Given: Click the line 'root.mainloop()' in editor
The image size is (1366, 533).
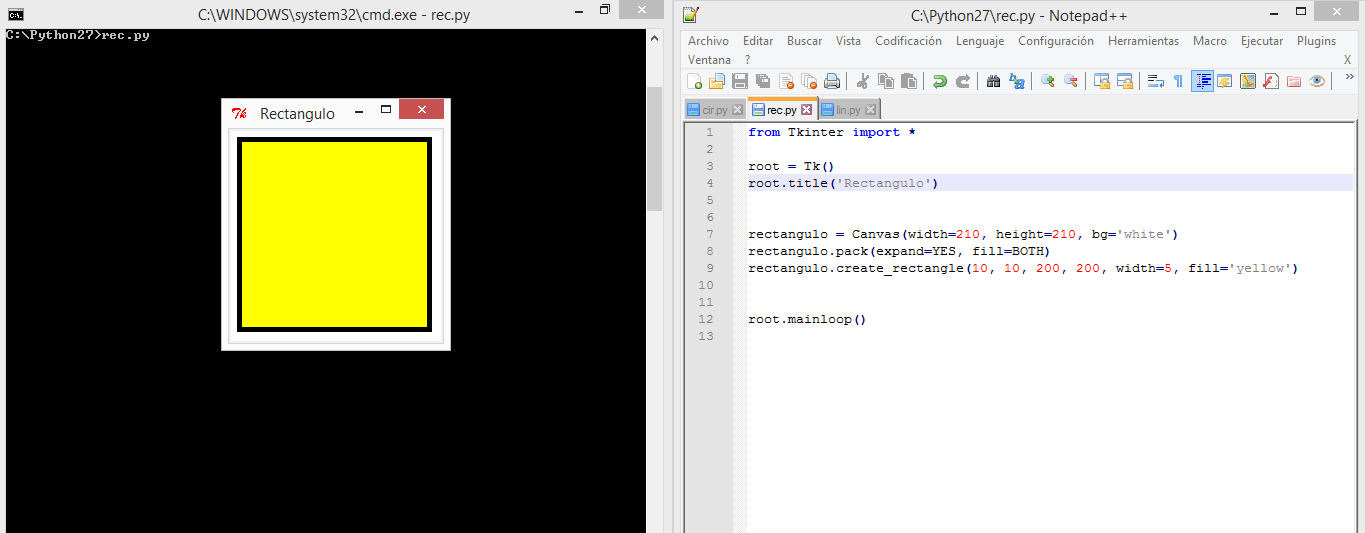Looking at the screenshot, I should 806,319.
